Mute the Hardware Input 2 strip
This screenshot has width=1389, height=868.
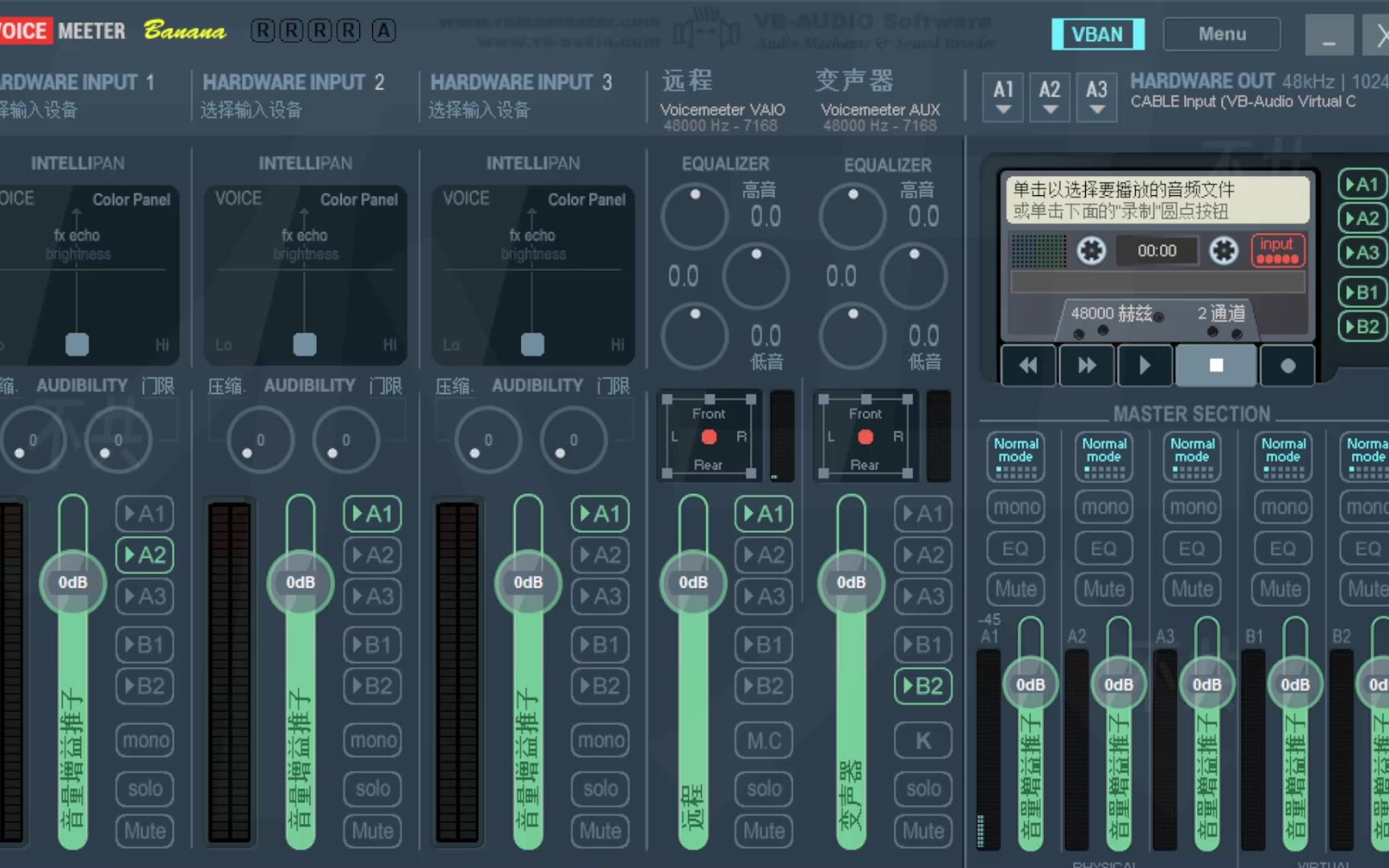373,830
